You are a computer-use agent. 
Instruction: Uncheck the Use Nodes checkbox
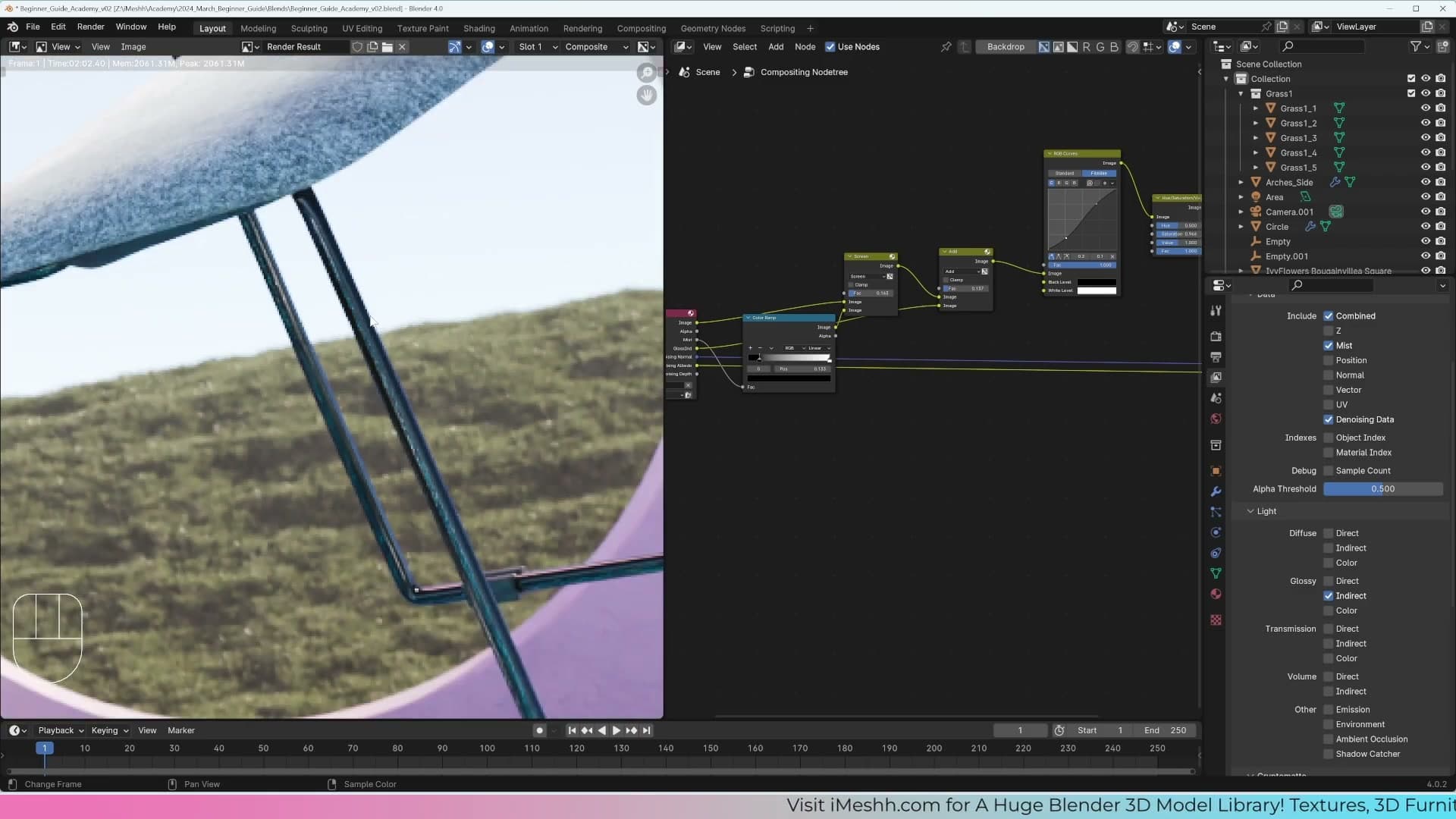click(x=830, y=47)
